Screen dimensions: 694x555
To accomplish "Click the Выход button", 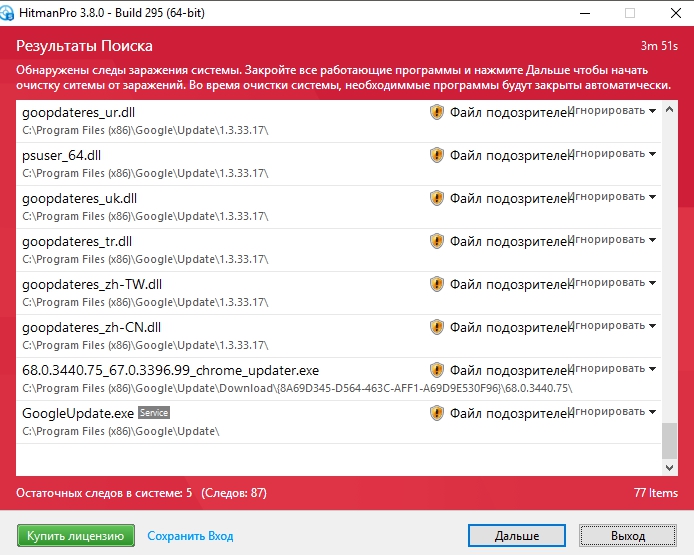I will (x=628, y=536).
